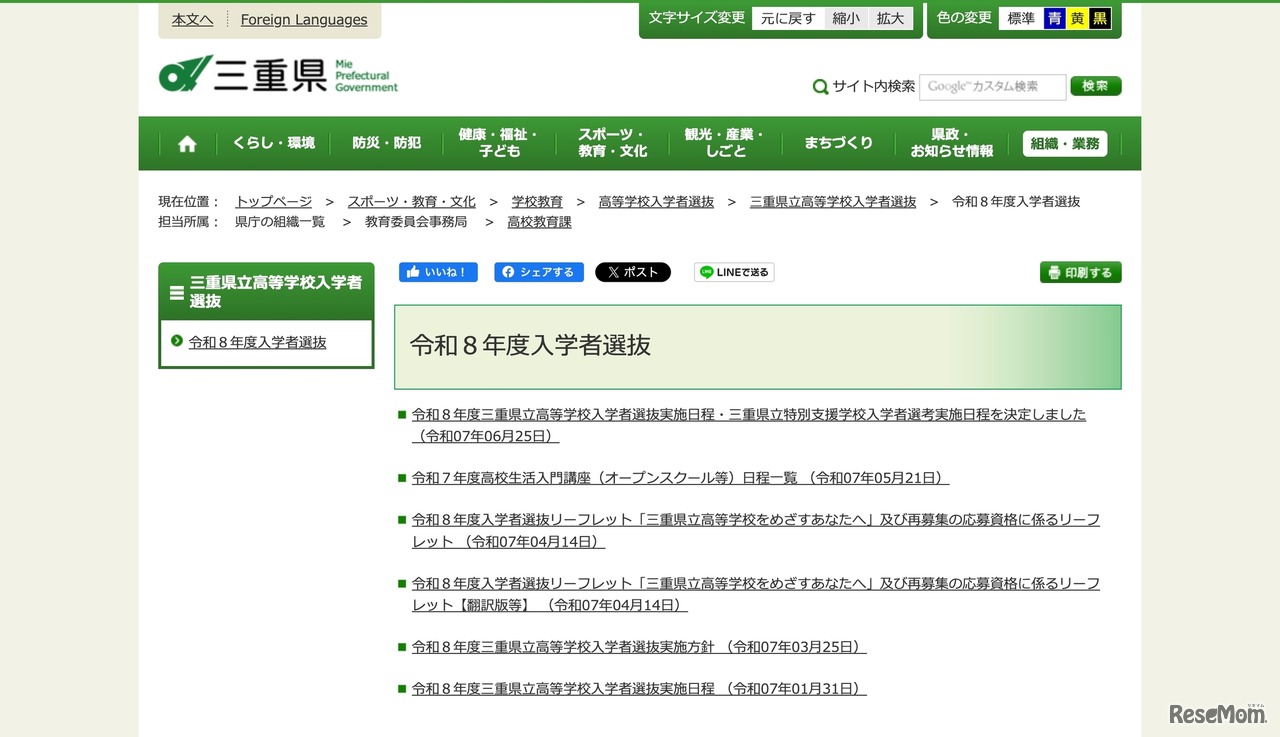Click the site search input field
The image size is (1280, 737).
click(992, 87)
